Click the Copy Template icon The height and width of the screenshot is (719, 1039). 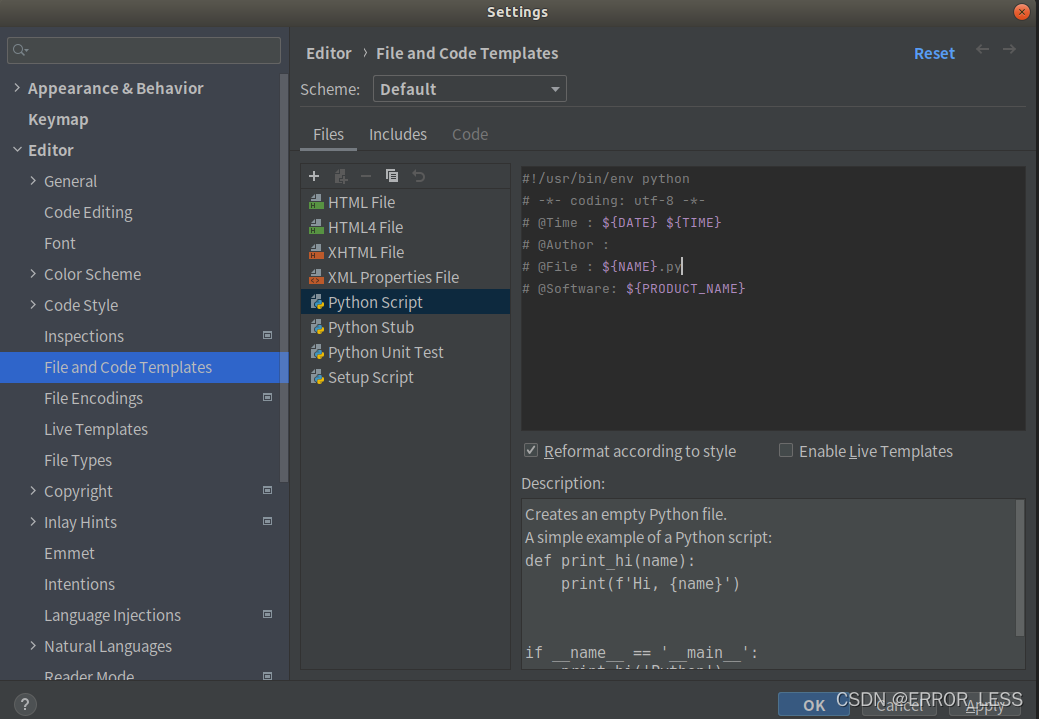(392, 176)
